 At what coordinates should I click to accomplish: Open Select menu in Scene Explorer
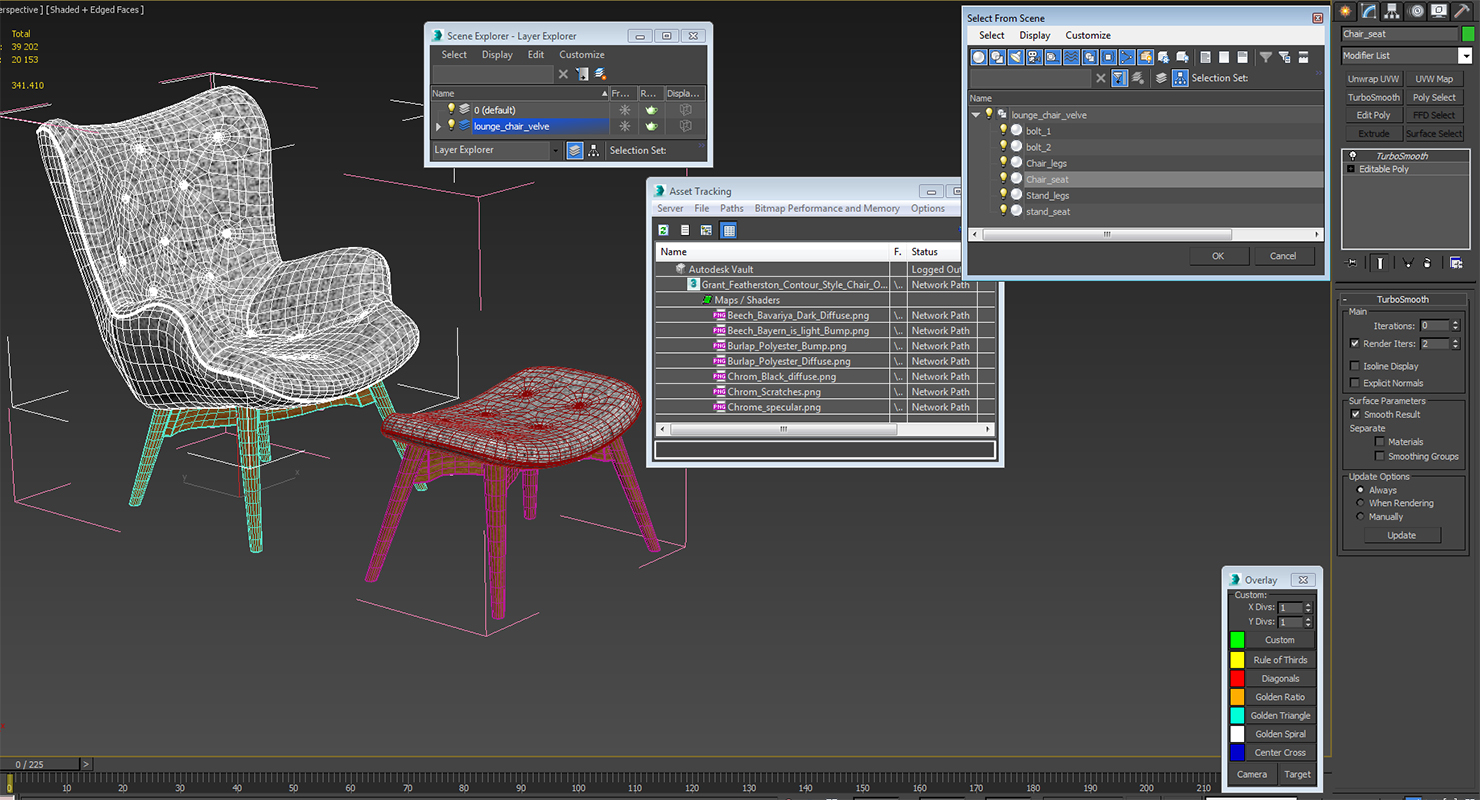[454, 55]
